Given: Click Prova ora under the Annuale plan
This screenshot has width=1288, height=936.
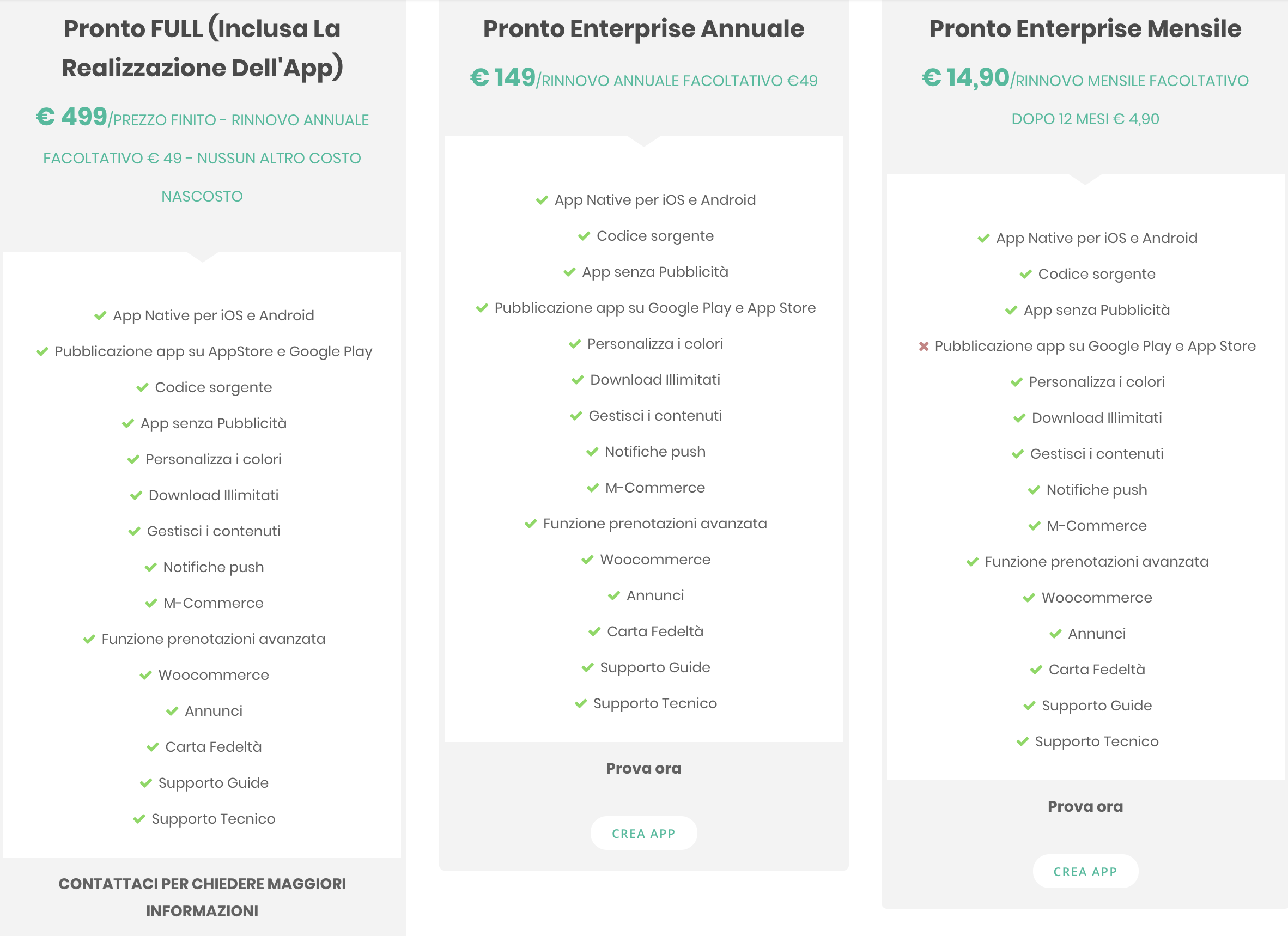Looking at the screenshot, I should click(x=643, y=768).
